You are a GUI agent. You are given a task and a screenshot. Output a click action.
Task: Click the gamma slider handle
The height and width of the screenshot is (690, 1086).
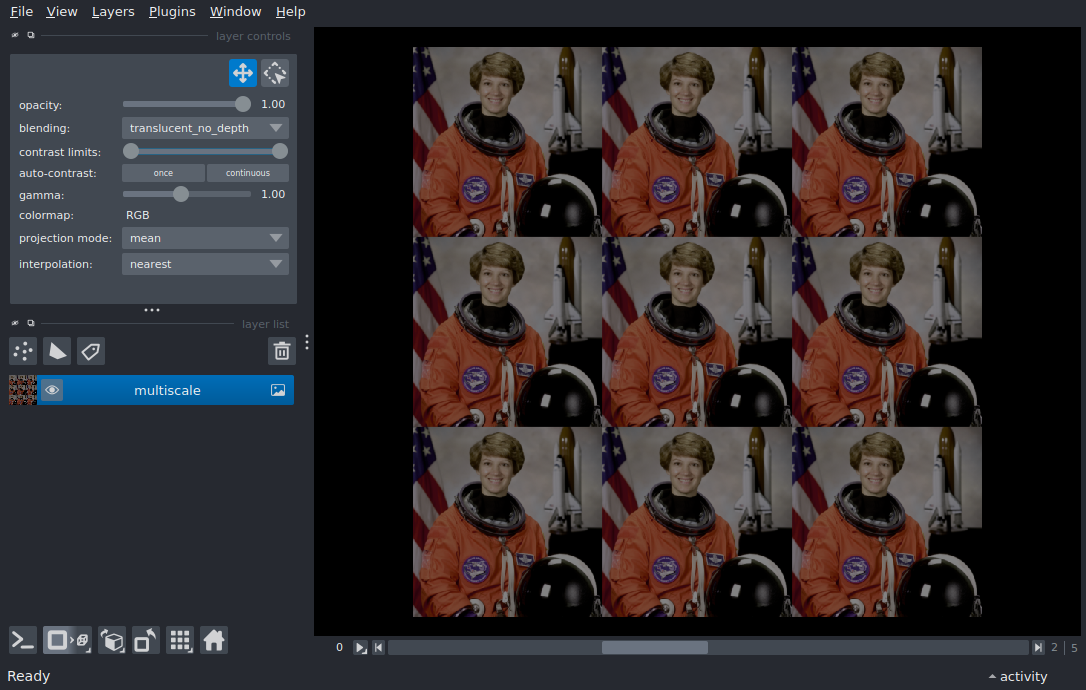pyautogui.click(x=181, y=194)
